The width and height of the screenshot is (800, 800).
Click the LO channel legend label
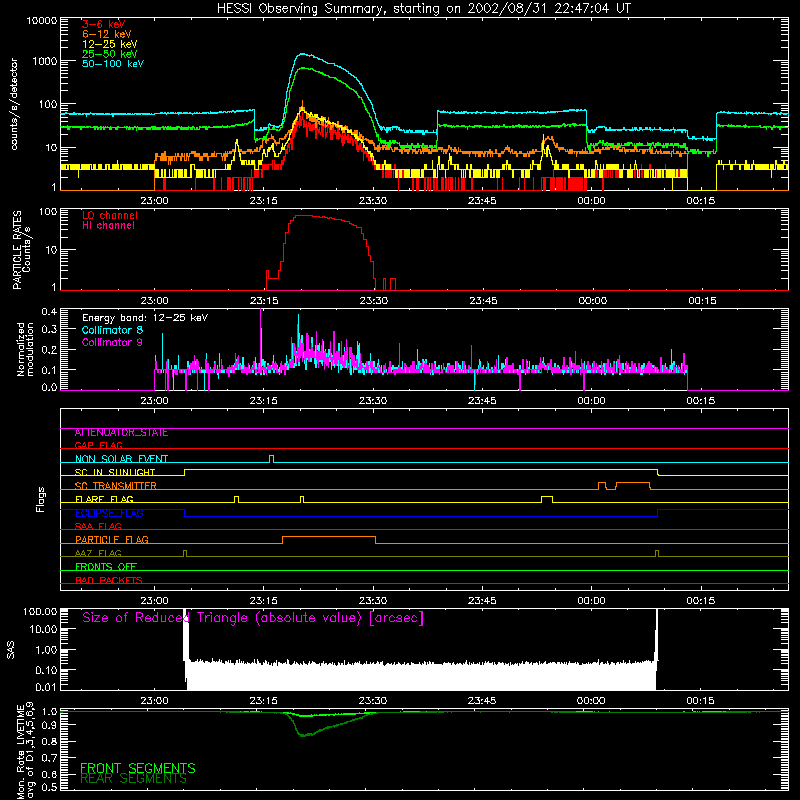click(109, 215)
